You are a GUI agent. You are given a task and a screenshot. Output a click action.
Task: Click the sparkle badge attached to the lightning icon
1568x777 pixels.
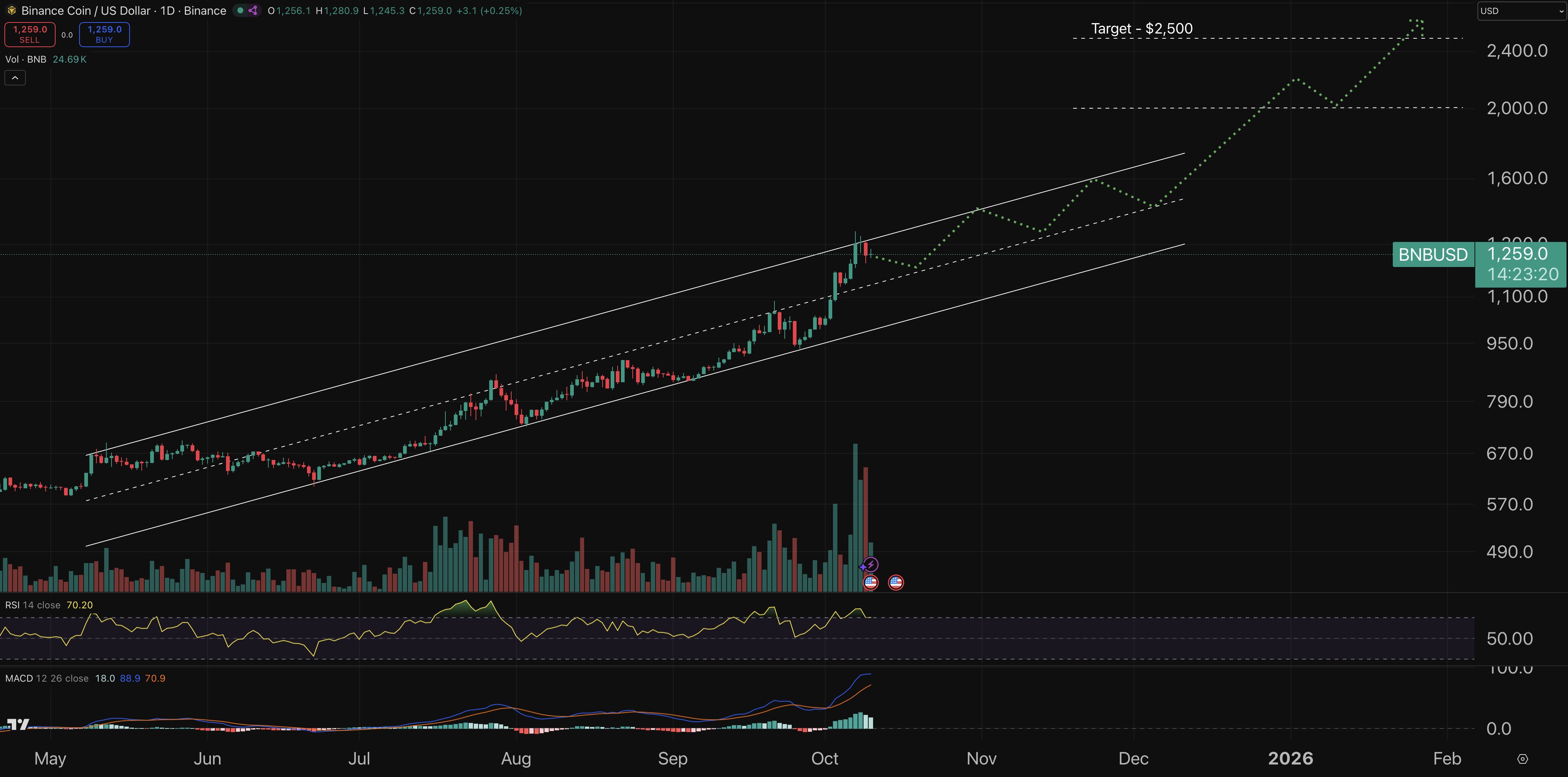click(864, 566)
